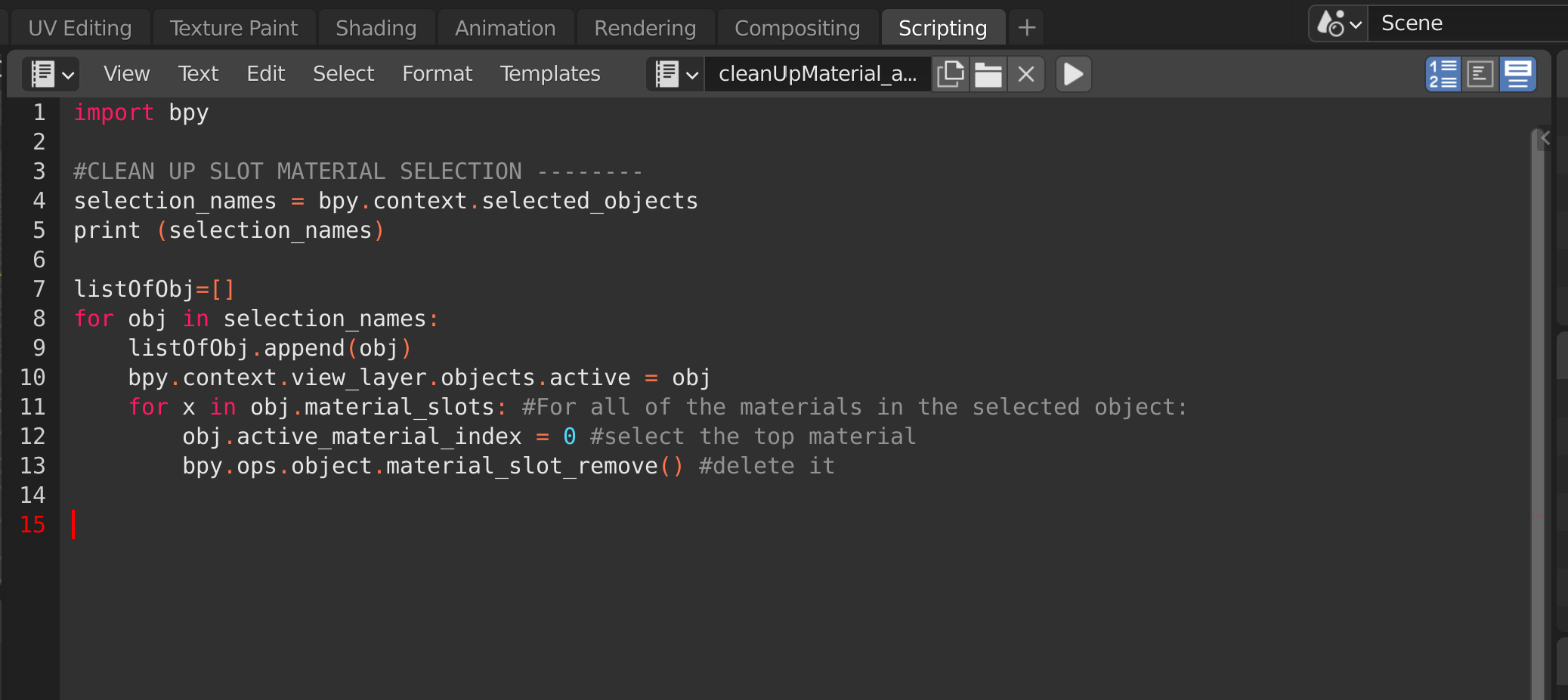
Task: Open the Format menu
Action: tap(437, 74)
